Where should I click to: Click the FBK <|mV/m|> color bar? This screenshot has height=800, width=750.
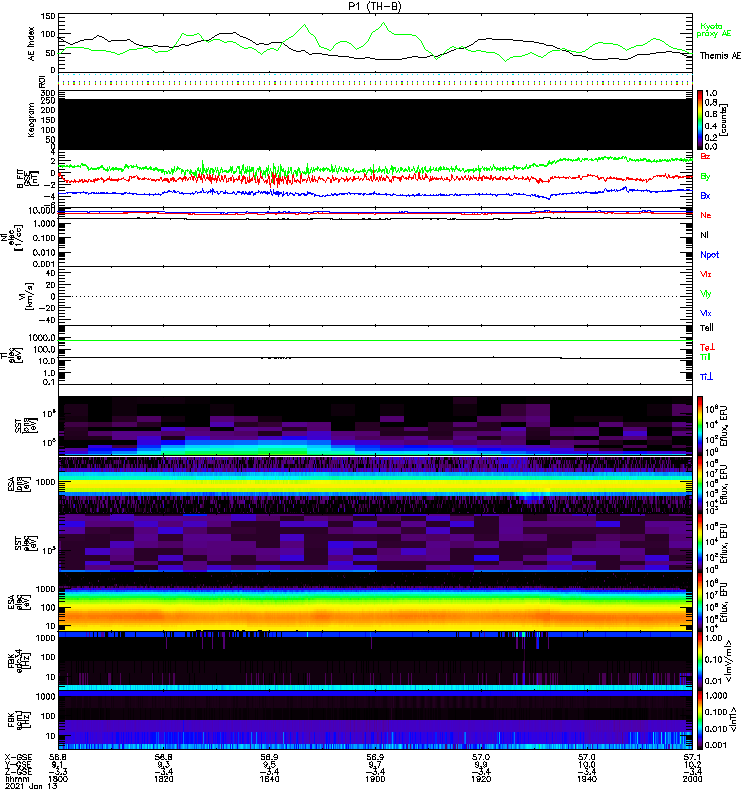point(700,662)
